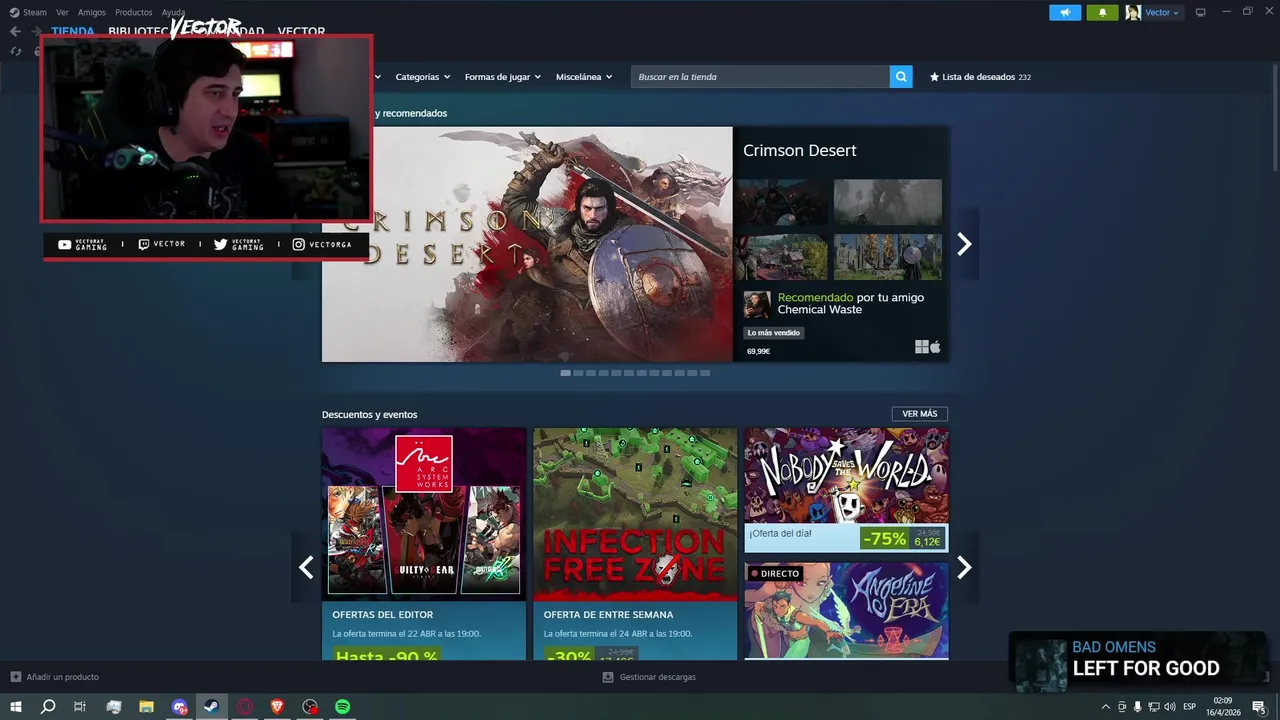The image size is (1280, 720).
Task: Select the first featured carousel page dot
Action: (x=566, y=373)
